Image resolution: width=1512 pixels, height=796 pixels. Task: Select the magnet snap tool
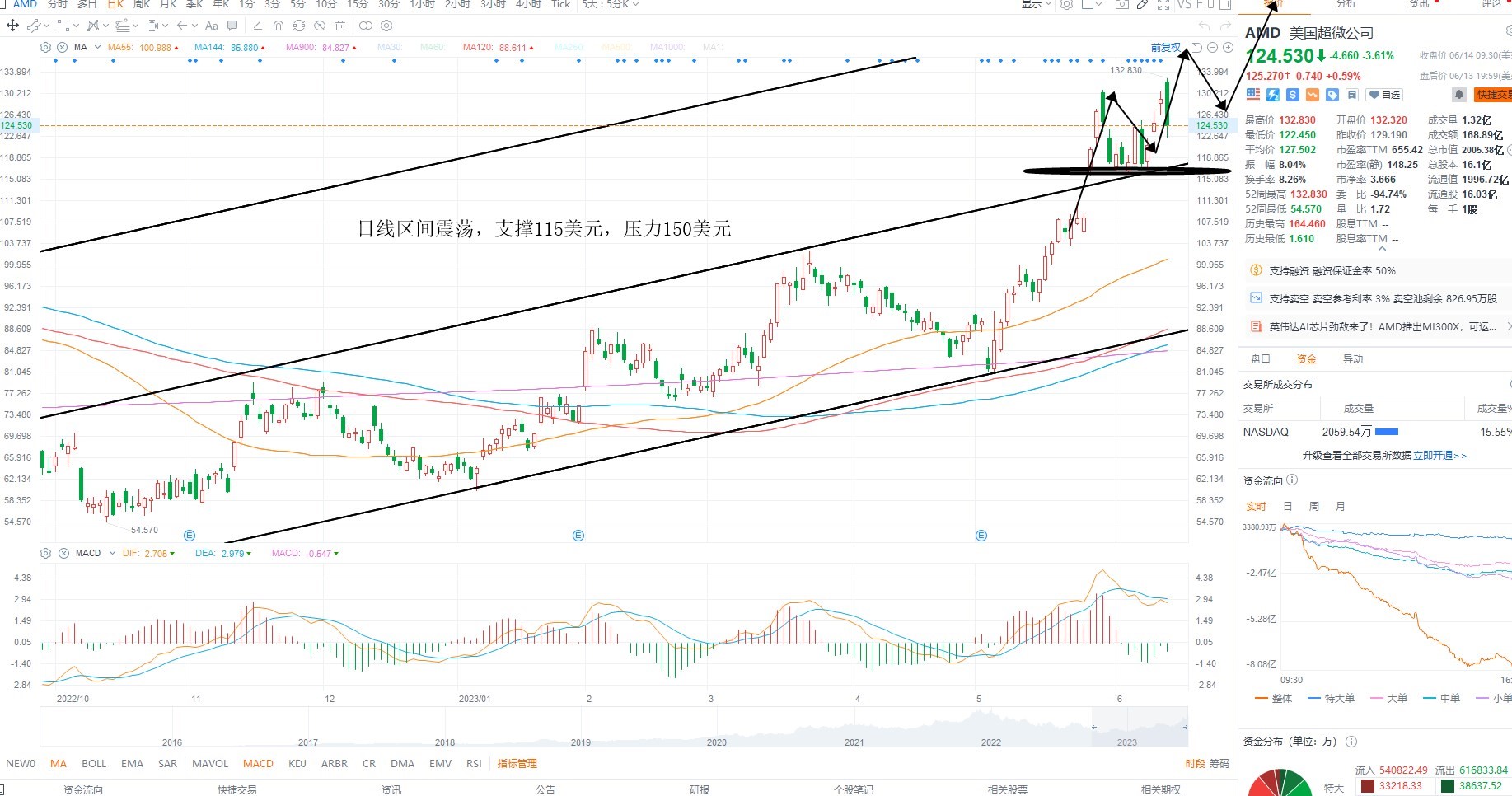pos(278,26)
